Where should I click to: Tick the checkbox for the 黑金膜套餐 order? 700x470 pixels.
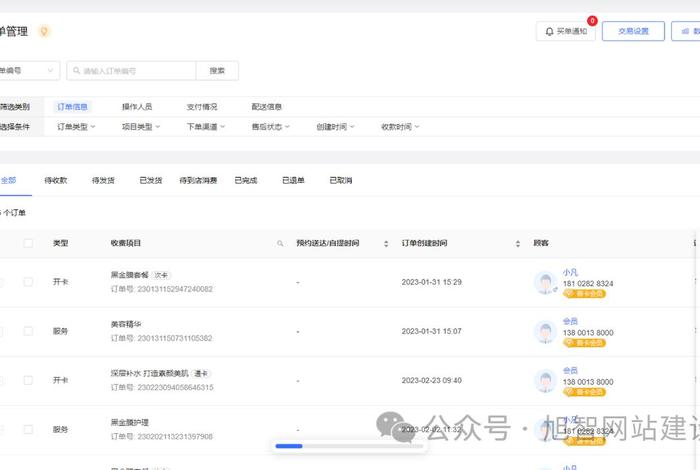(28, 282)
